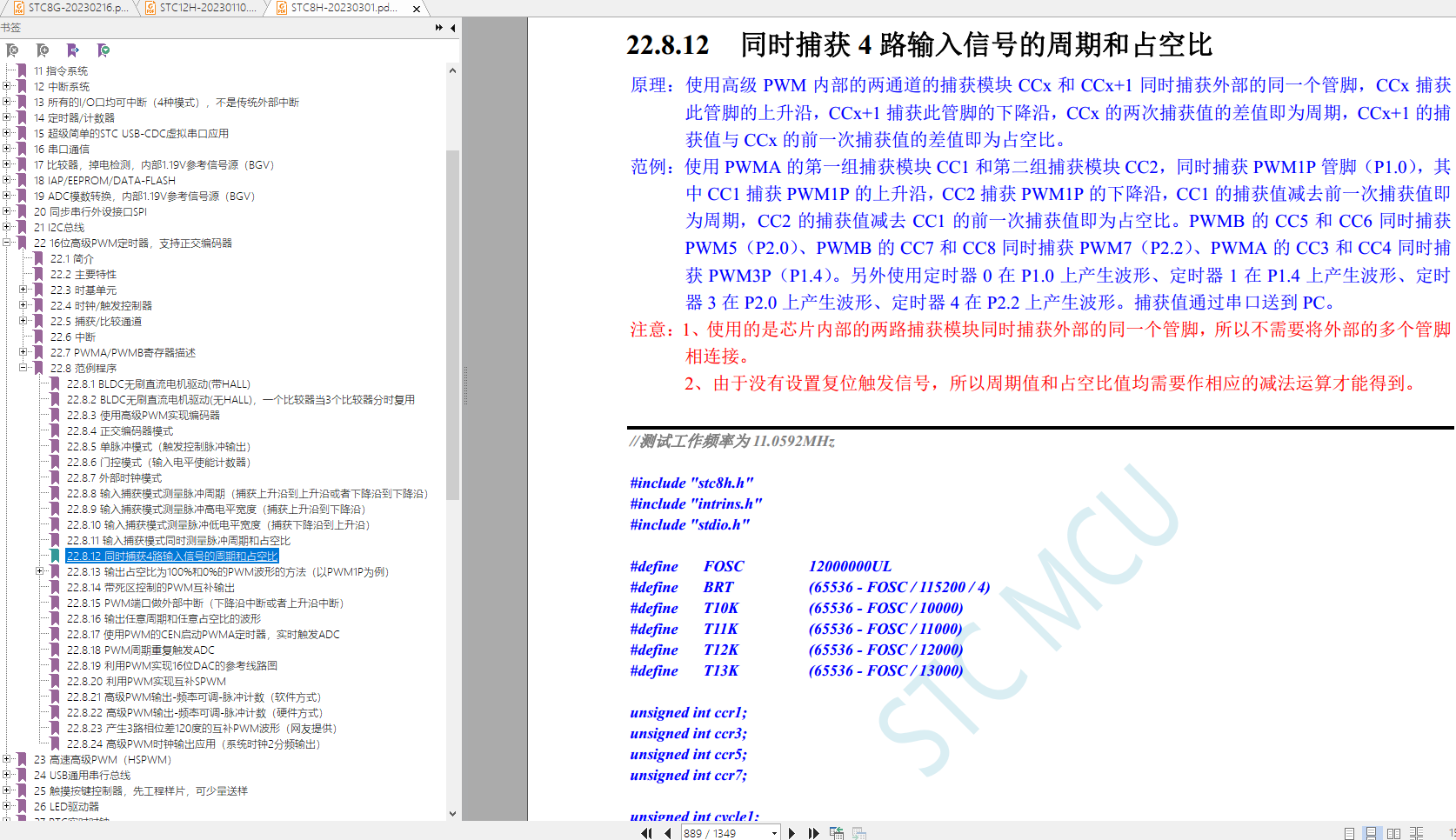This screenshot has height=840, width=1456.
Task: Expand the 14 定时器/计数器 bookmark
Action: [7, 117]
